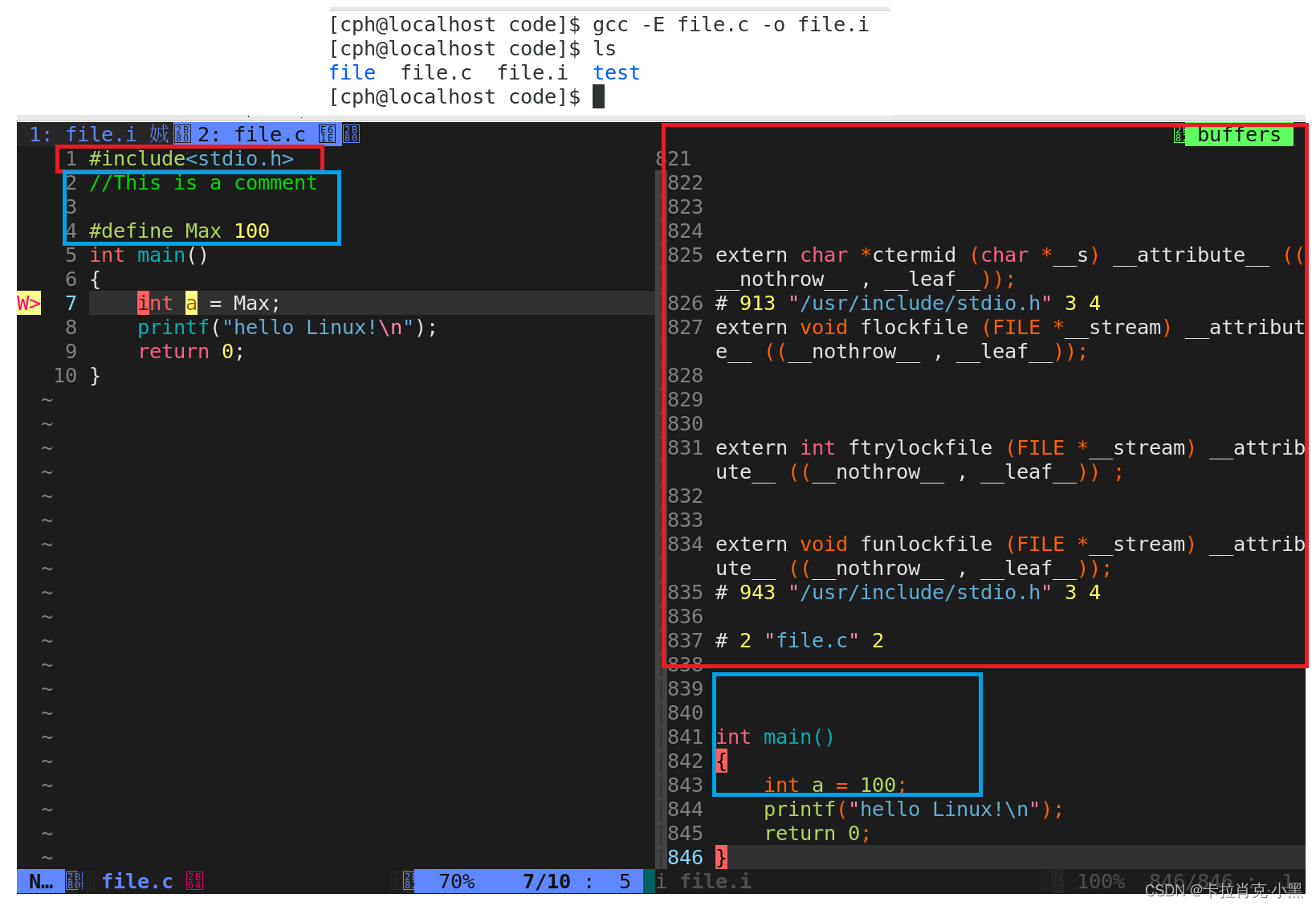Click the printf line 844 in file.i
The image size is (1316, 906).
pos(914,810)
